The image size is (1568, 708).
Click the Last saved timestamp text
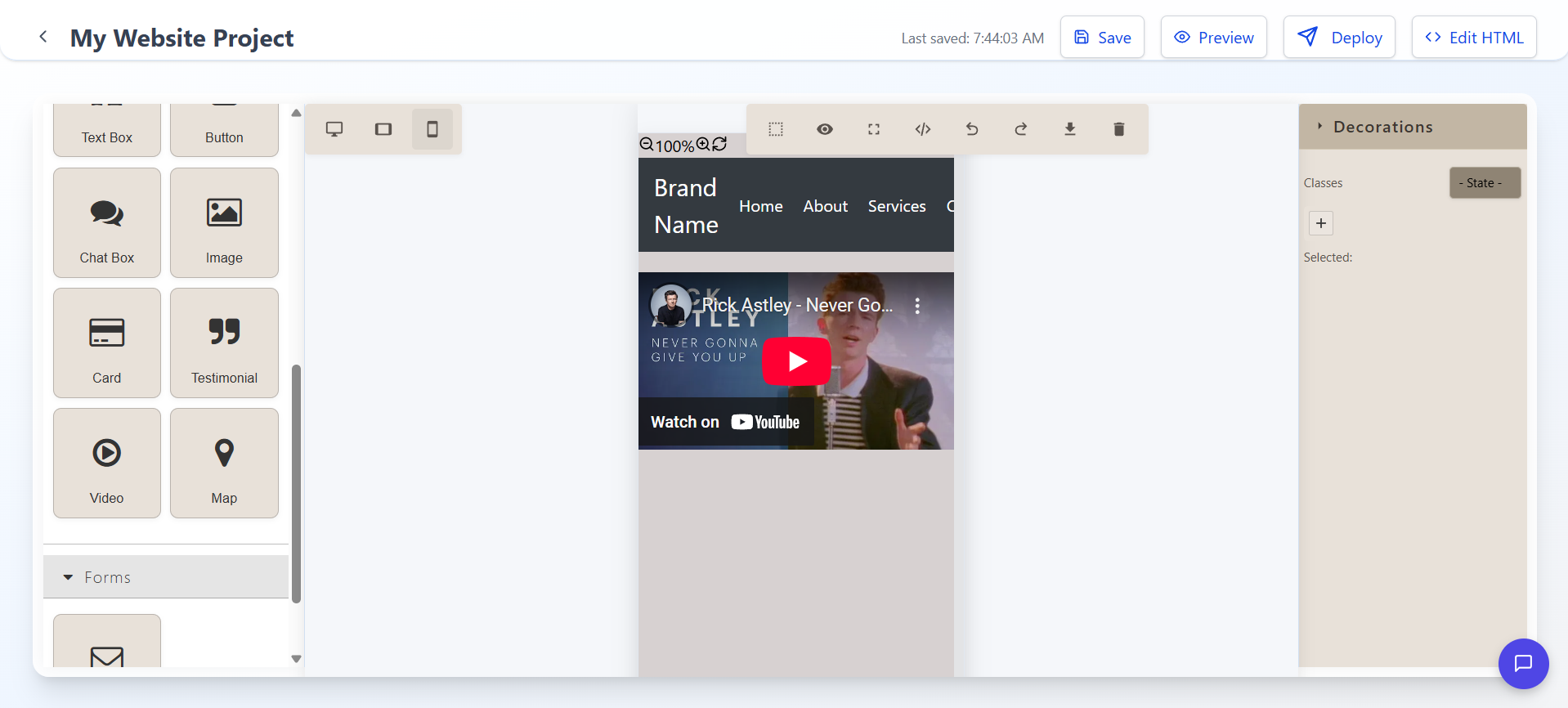(x=972, y=38)
